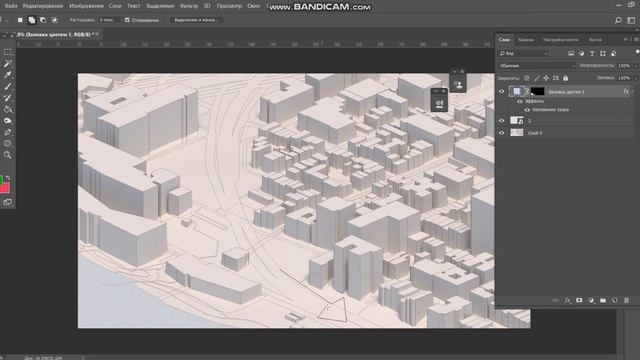Create new adjustment layer icon
The width and height of the screenshot is (640, 360).
tap(591, 300)
